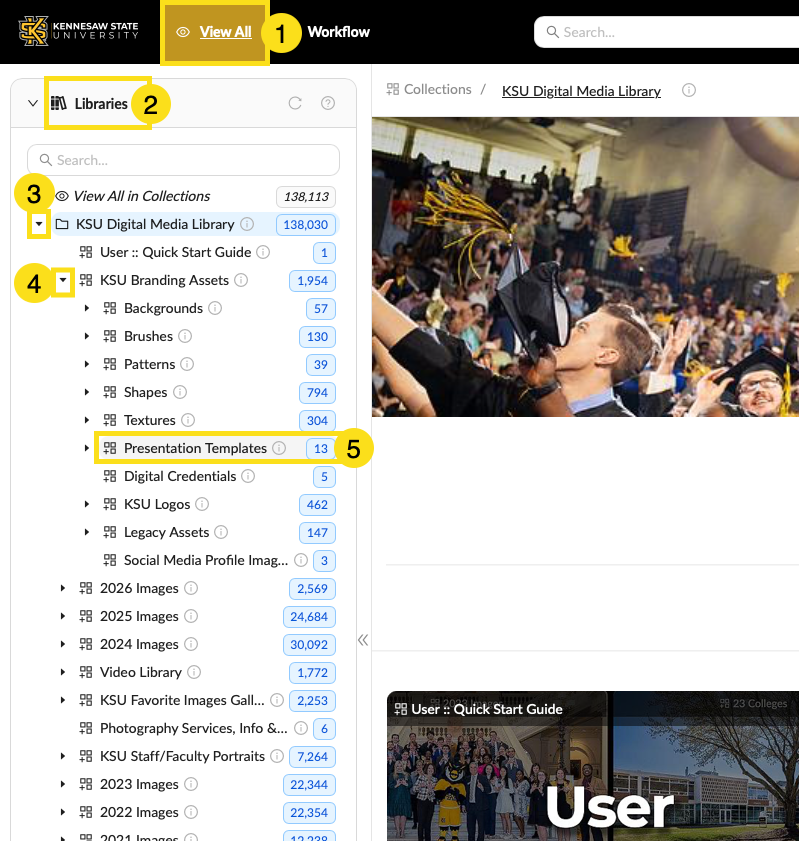Collapse the KSU Branding Assets collection
799x841 pixels.
[x=63, y=280]
